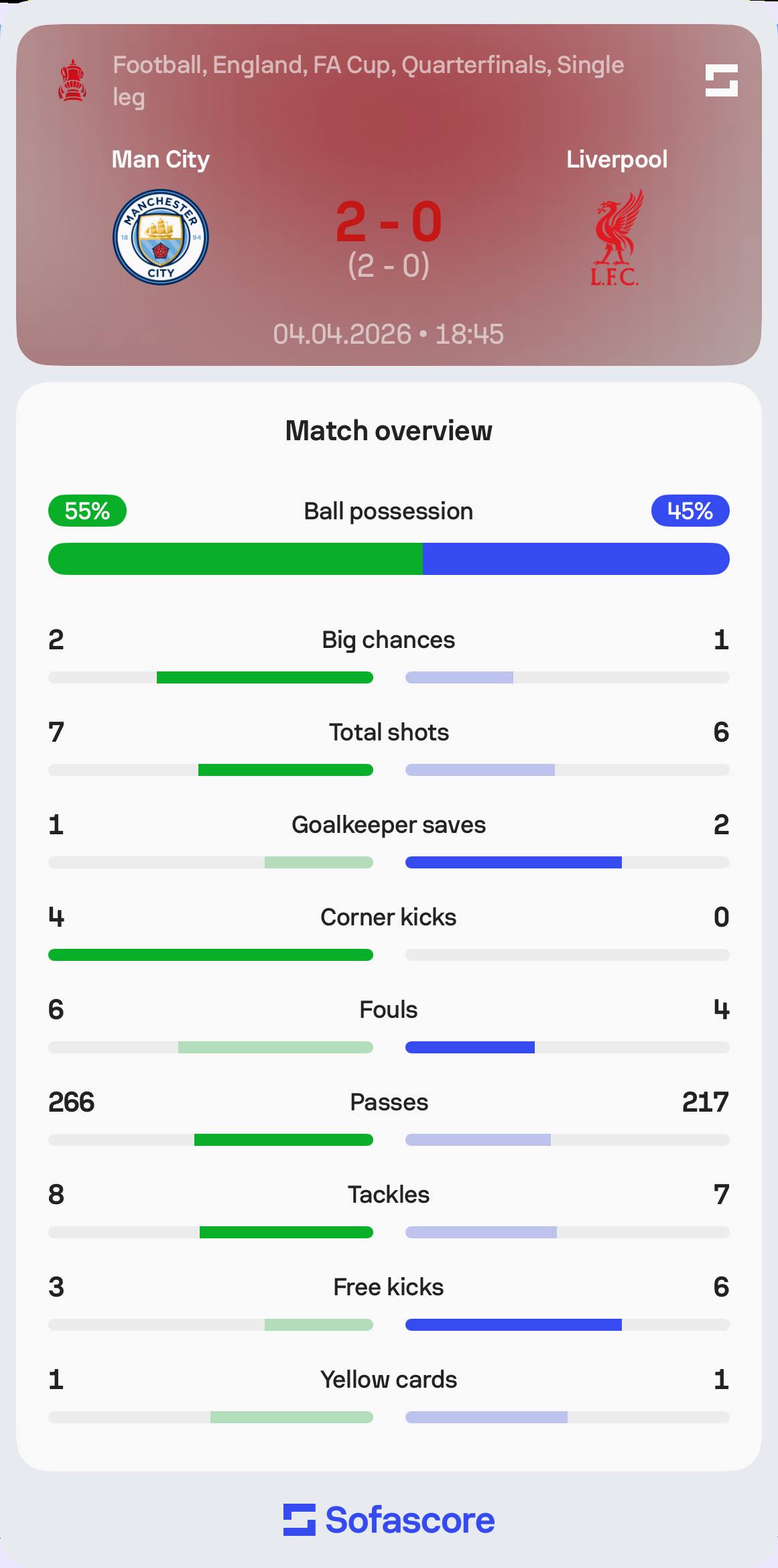Screen dimensions: 778x1568
Task: Click the blue ball possession bar segment
Action: 576,559
